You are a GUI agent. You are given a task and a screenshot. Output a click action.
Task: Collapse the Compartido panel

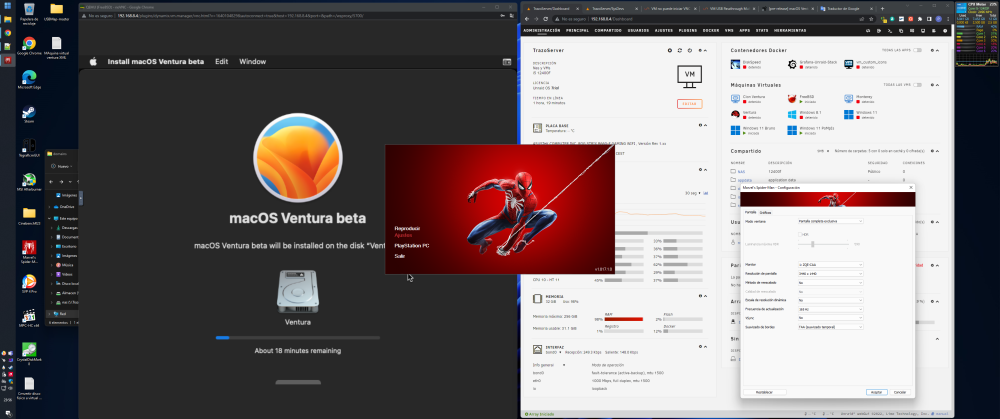click(936, 152)
